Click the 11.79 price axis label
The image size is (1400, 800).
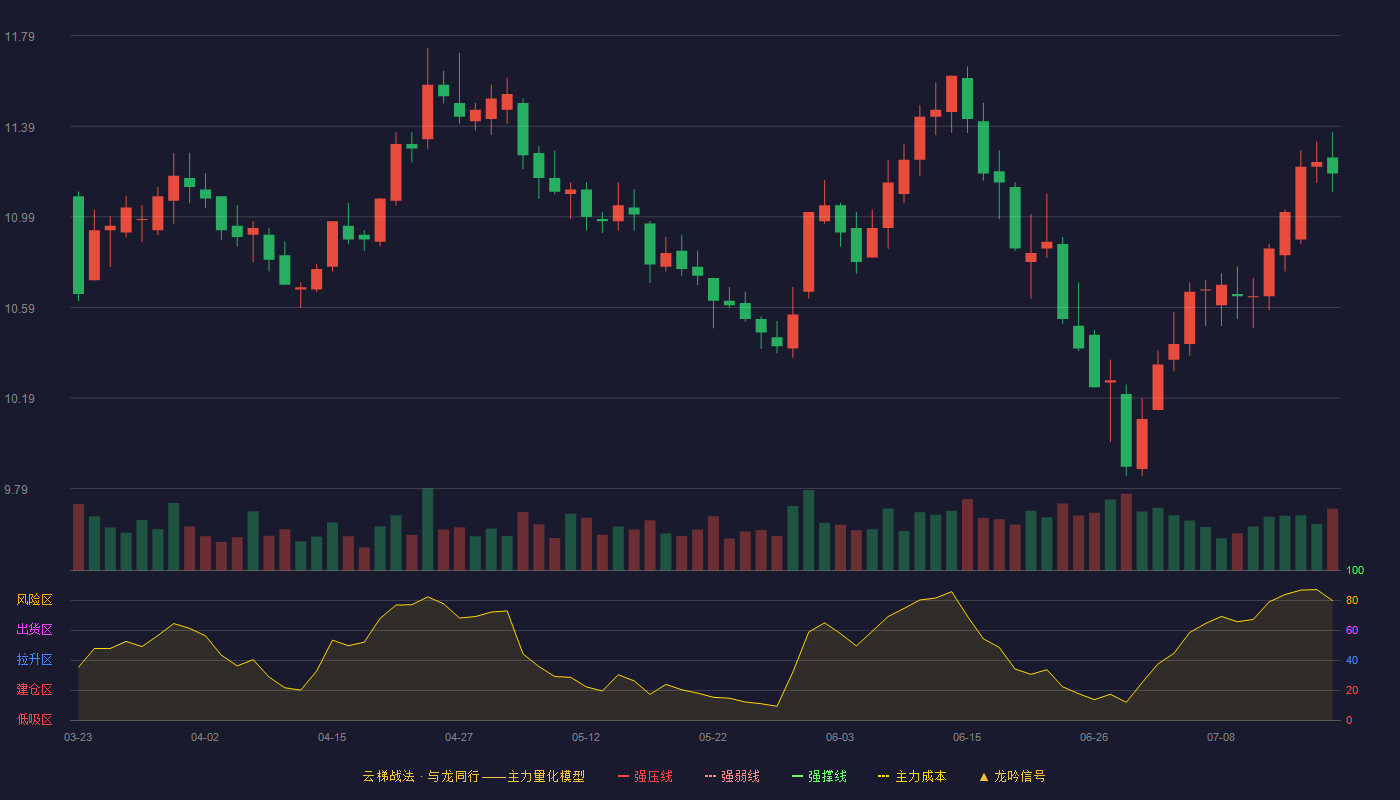19,37
